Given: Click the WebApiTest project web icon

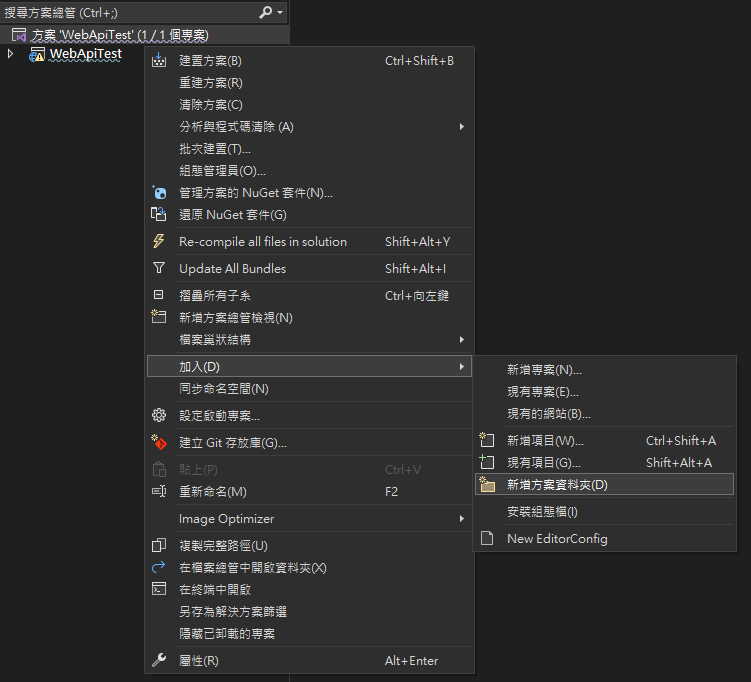Looking at the screenshot, I should 36,54.
